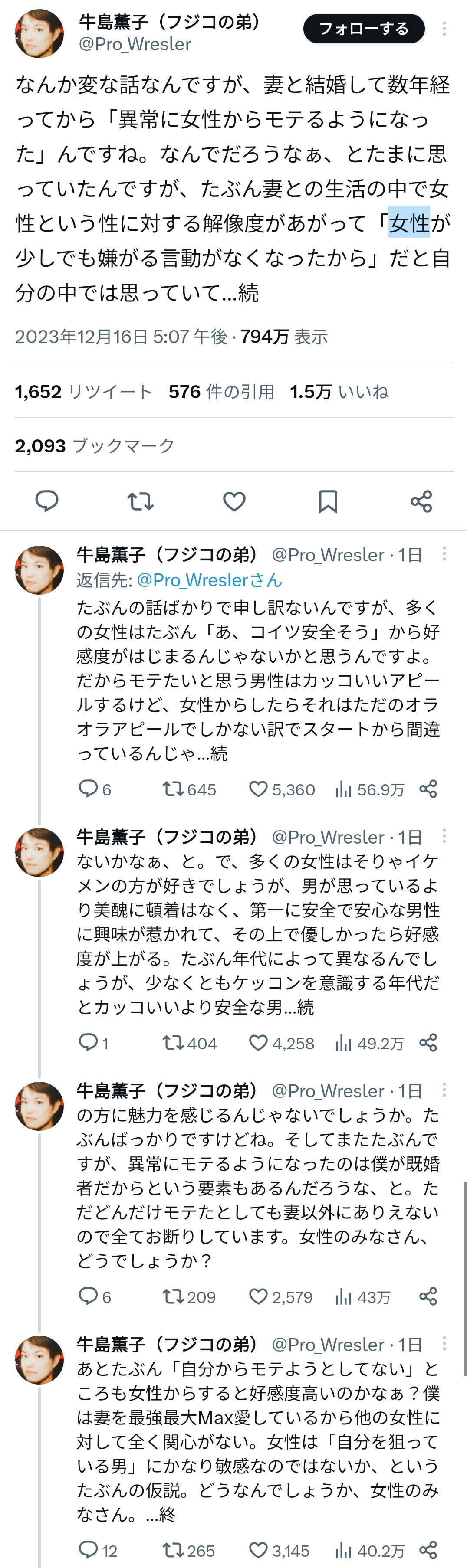View analytics showing 49.2万 views
467x1568 pixels.
point(370,1043)
